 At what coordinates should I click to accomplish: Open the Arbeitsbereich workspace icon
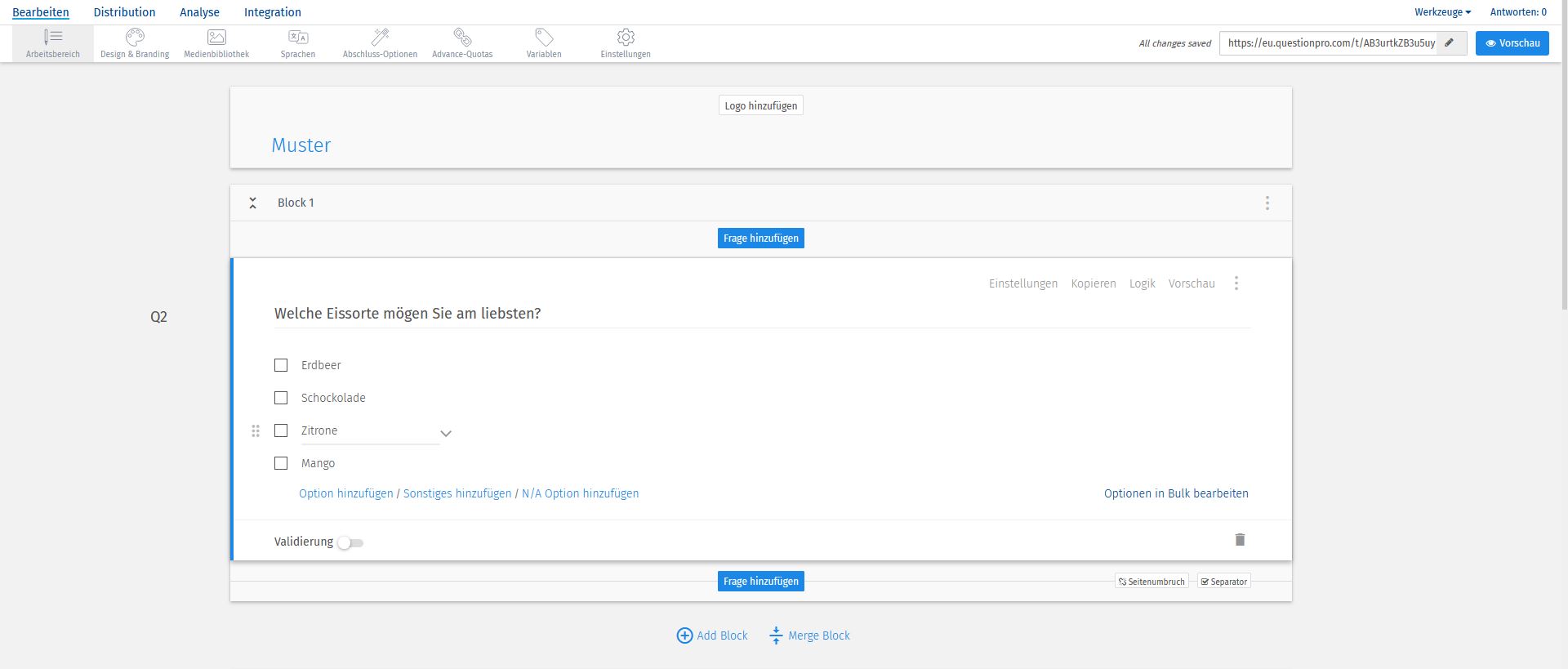click(53, 37)
